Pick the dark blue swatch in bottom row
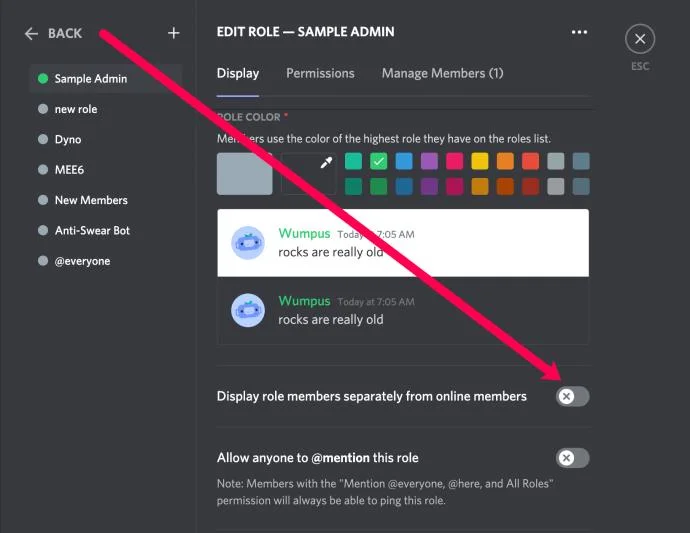The width and height of the screenshot is (690, 533). [x=404, y=186]
